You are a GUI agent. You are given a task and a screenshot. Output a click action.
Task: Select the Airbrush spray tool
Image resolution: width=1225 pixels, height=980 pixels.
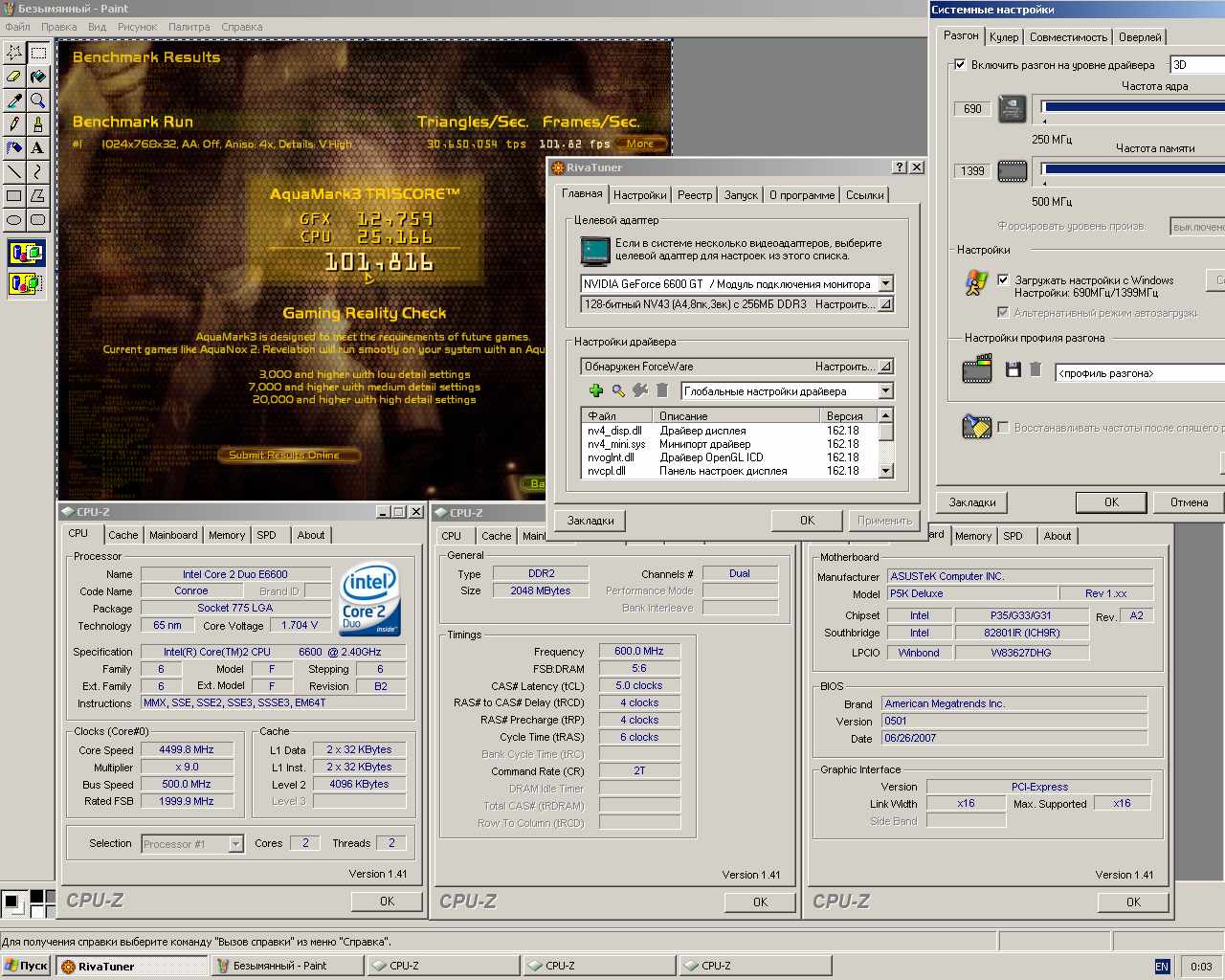(14, 148)
